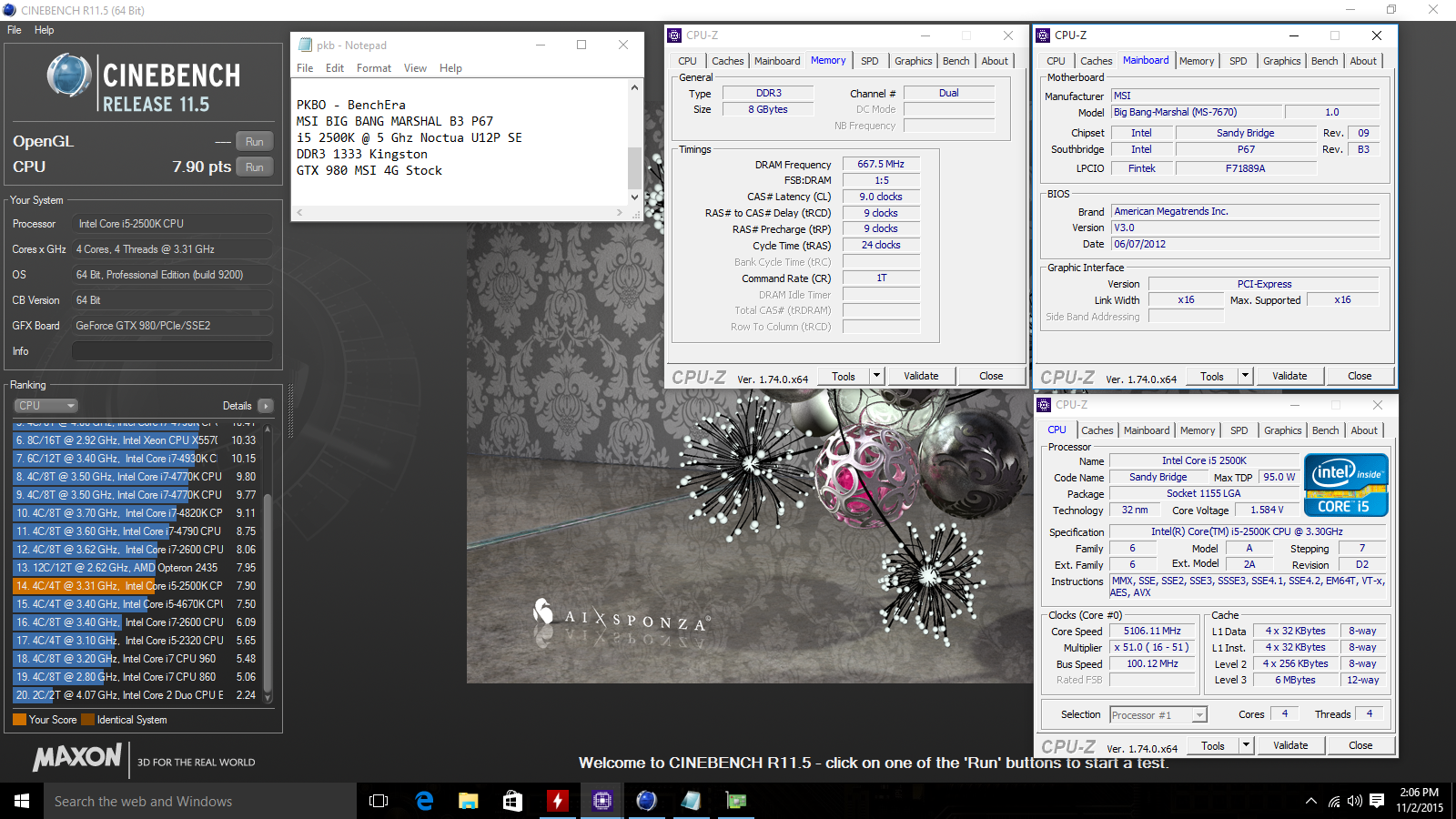Open the CPU ranking type dropdown
This screenshot has width=1456, height=819.
[x=45, y=406]
